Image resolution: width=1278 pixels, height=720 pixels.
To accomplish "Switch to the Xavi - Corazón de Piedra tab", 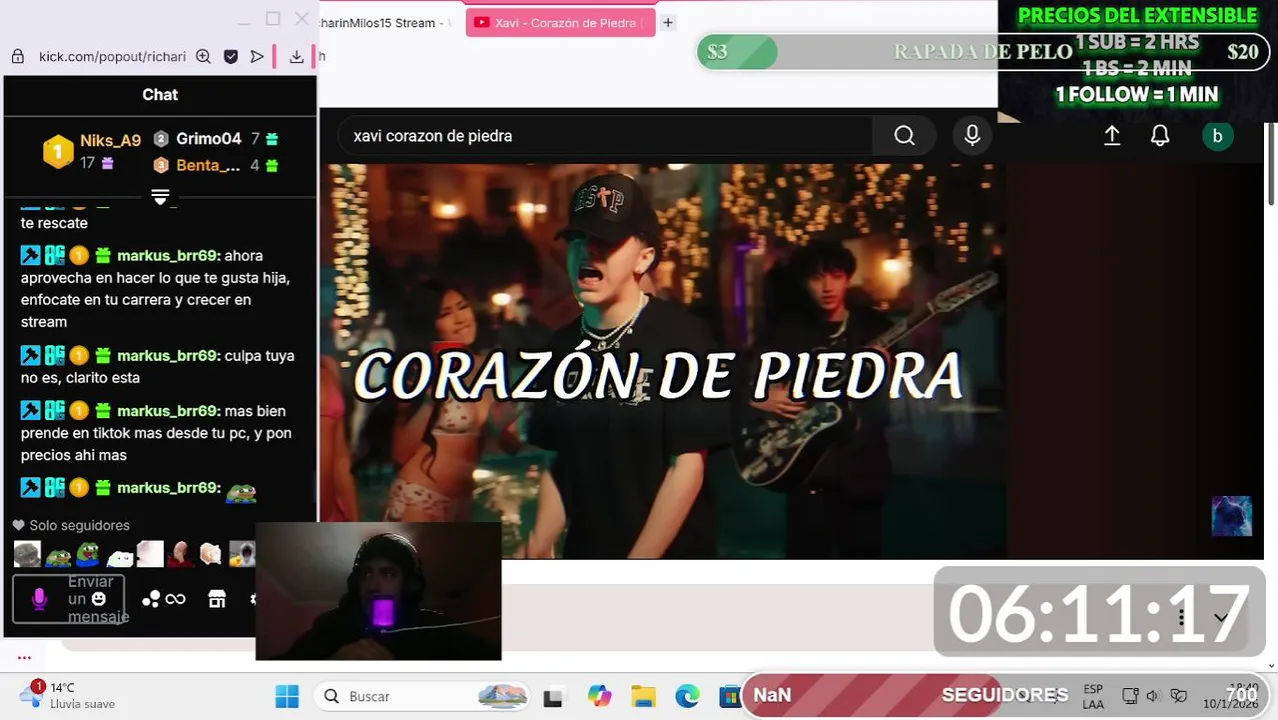I will (560, 22).
